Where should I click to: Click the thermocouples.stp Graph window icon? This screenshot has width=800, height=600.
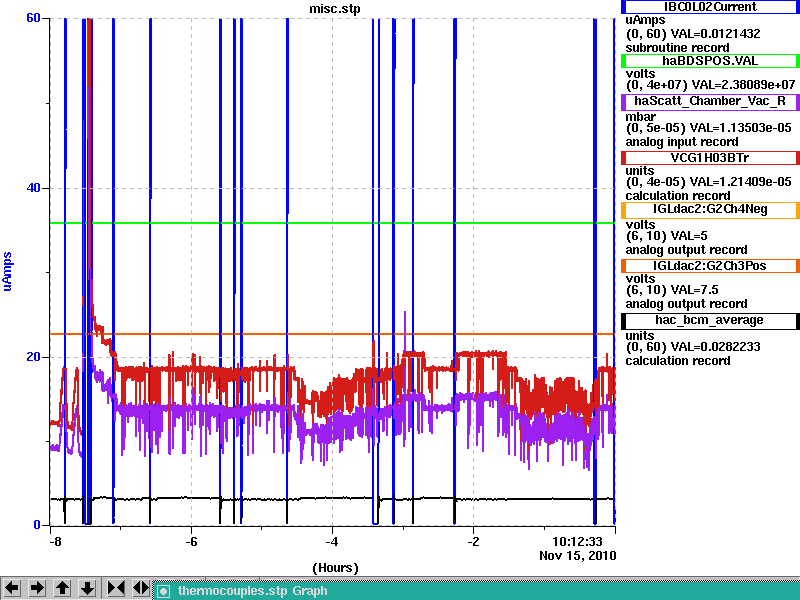pyautogui.click(x=163, y=591)
